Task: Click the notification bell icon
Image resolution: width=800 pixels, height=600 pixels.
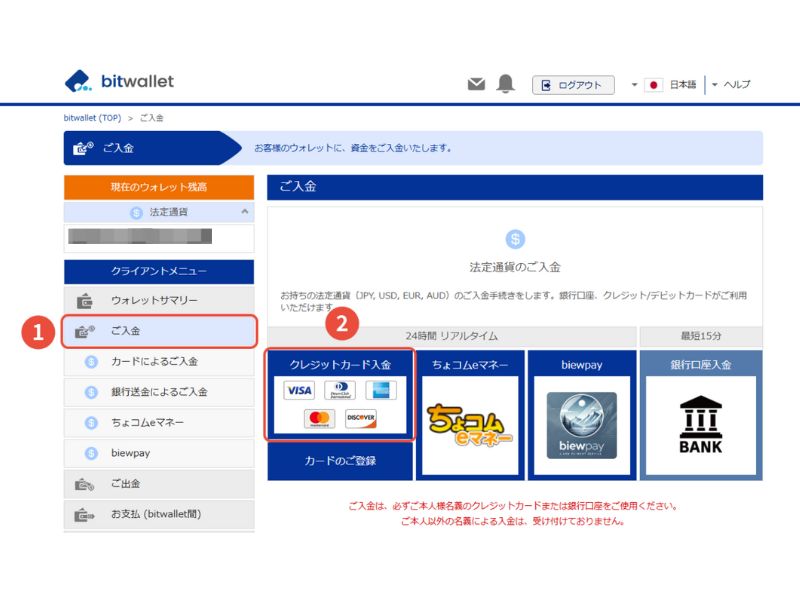Action: pos(507,84)
